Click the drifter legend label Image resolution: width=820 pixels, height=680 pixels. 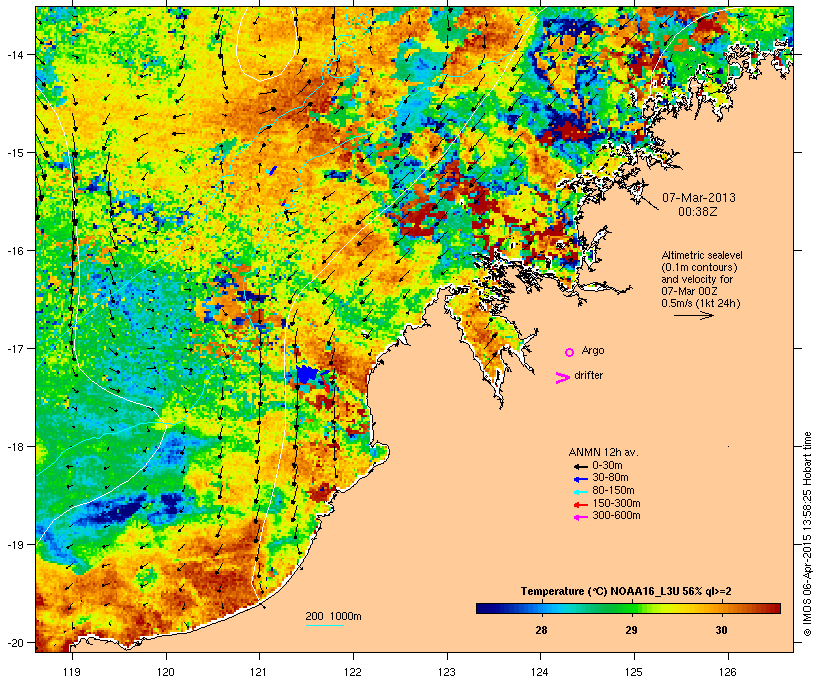point(588,375)
